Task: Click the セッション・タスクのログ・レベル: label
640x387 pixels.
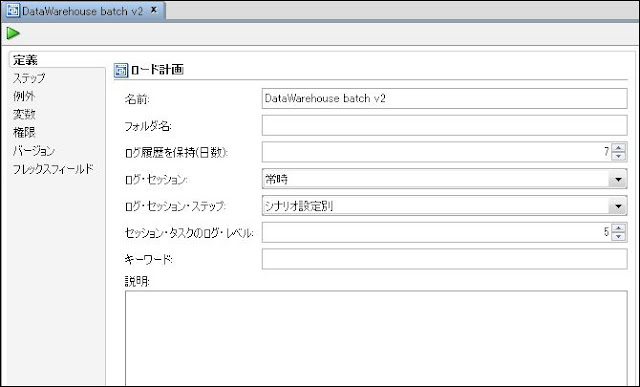Action: coord(189,233)
